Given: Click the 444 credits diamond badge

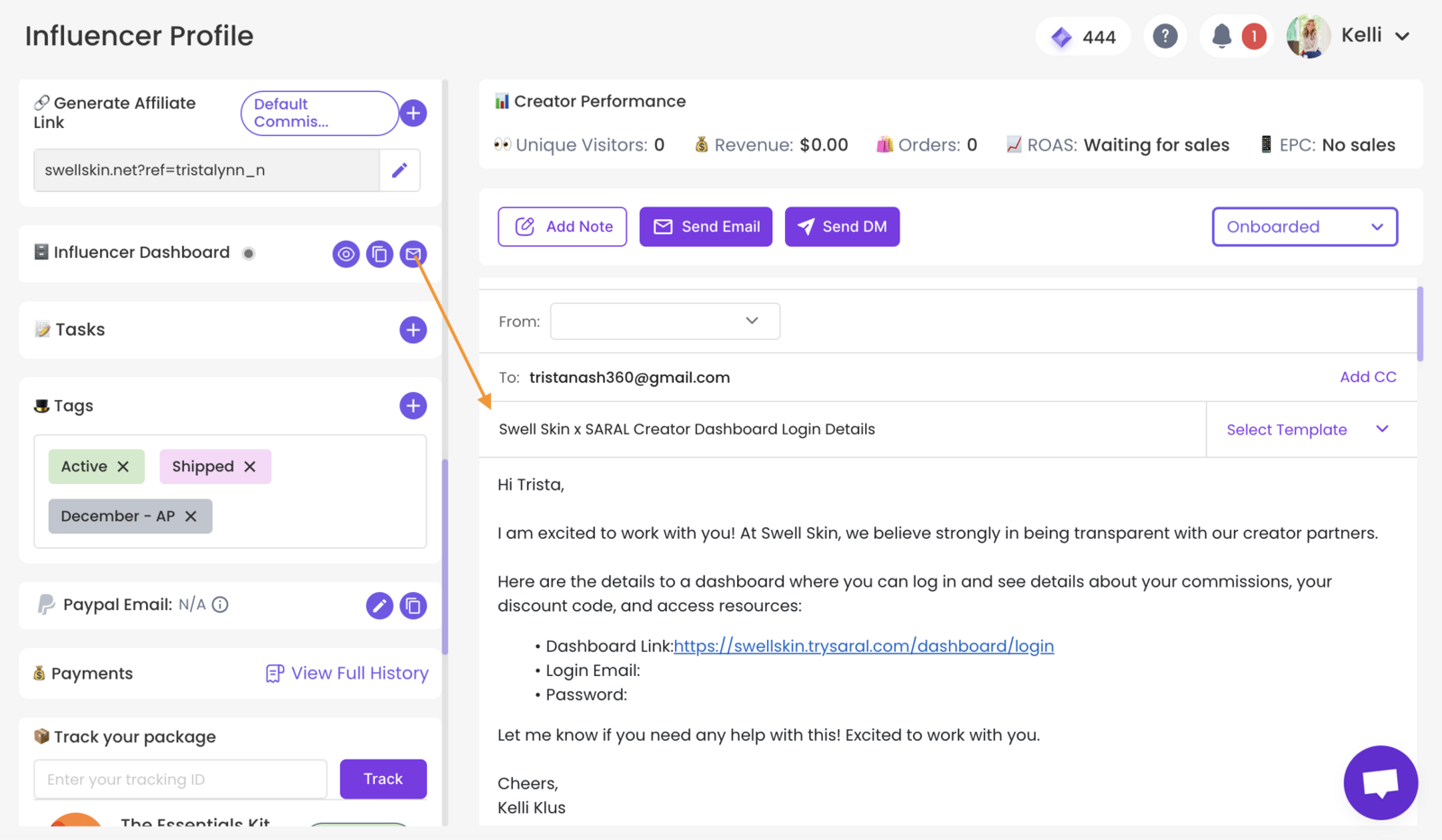Looking at the screenshot, I should (x=1083, y=36).
